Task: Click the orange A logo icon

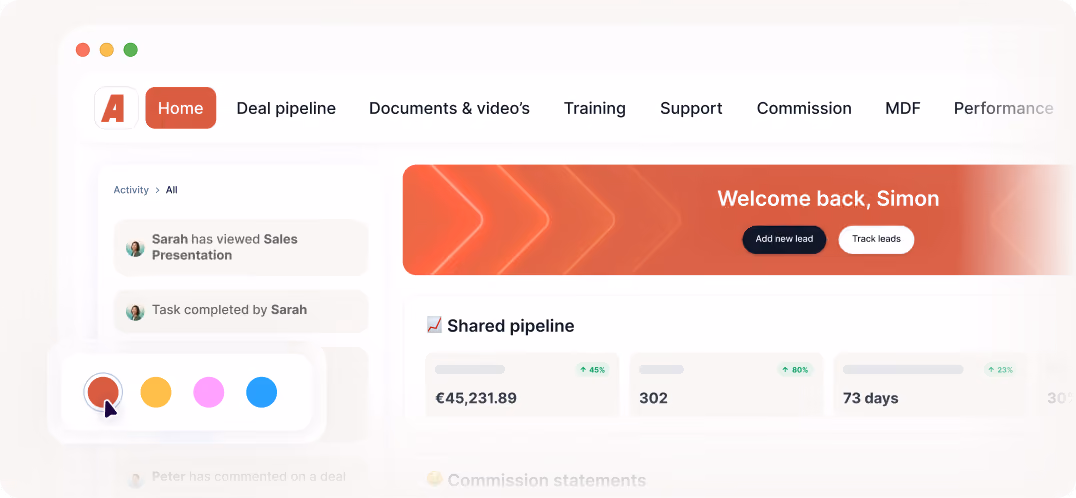Action: (x=116, y=108)
